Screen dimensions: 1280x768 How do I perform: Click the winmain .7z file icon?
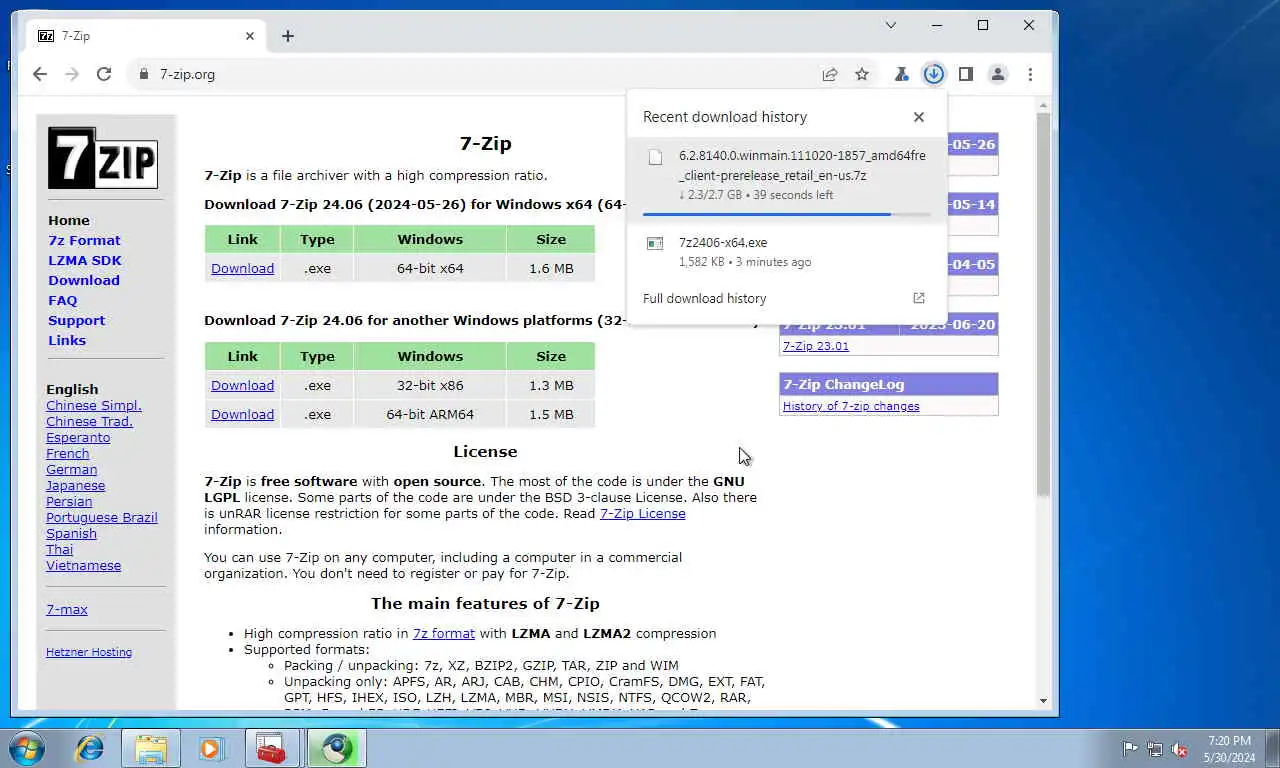point(655,157)
